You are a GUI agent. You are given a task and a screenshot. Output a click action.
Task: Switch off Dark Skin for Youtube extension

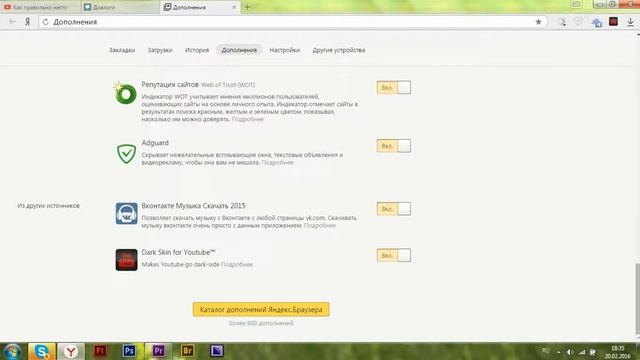[x=393, y=255]
